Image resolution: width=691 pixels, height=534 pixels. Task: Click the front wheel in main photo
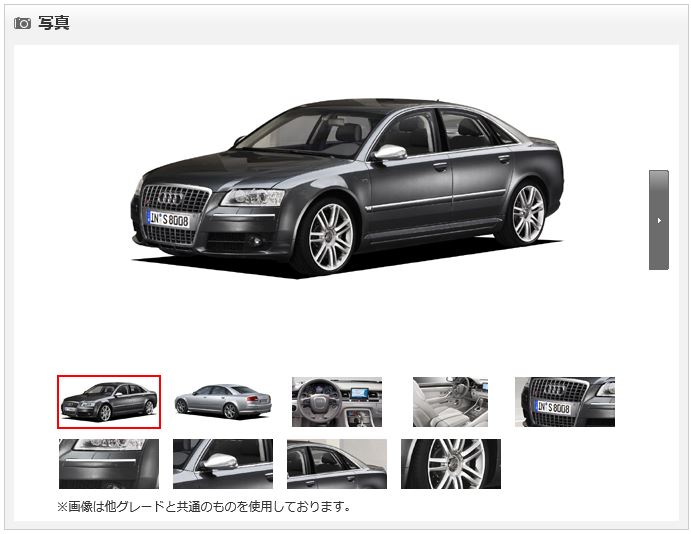329,237
